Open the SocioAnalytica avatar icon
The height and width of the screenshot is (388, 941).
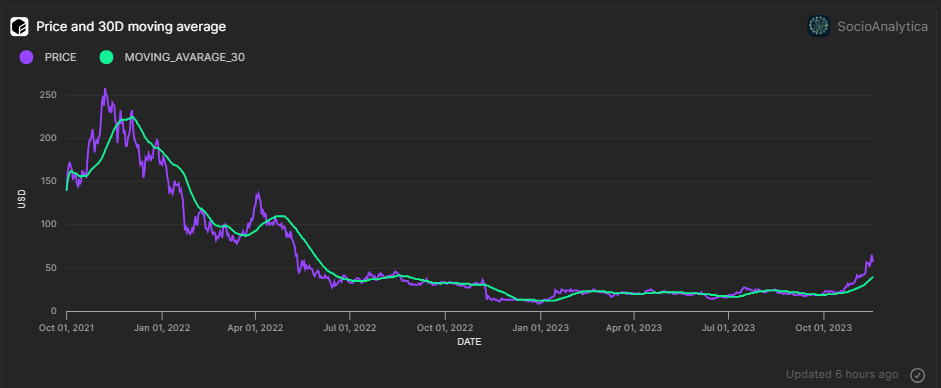819,26
